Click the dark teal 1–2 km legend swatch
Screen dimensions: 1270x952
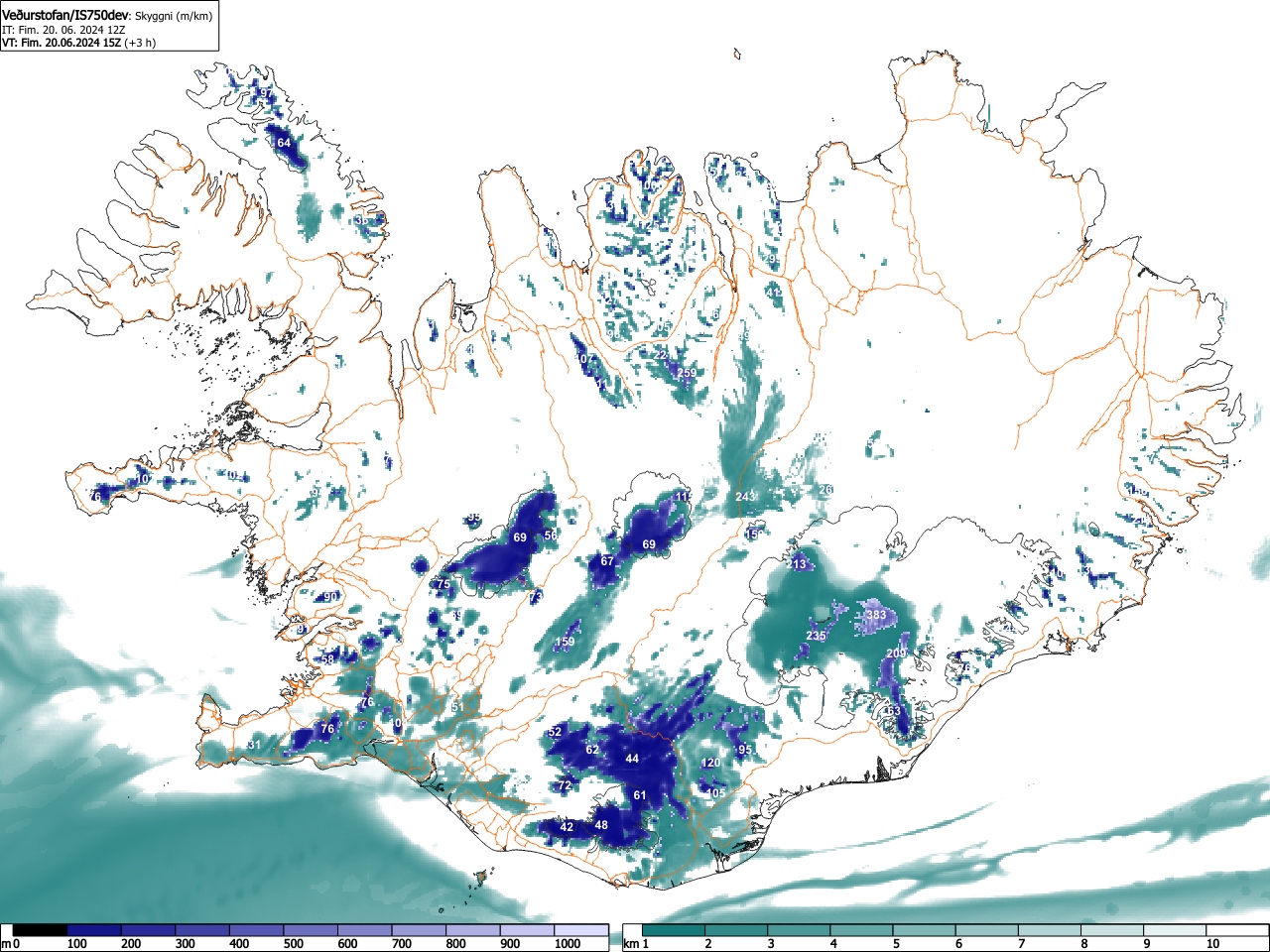675,930
